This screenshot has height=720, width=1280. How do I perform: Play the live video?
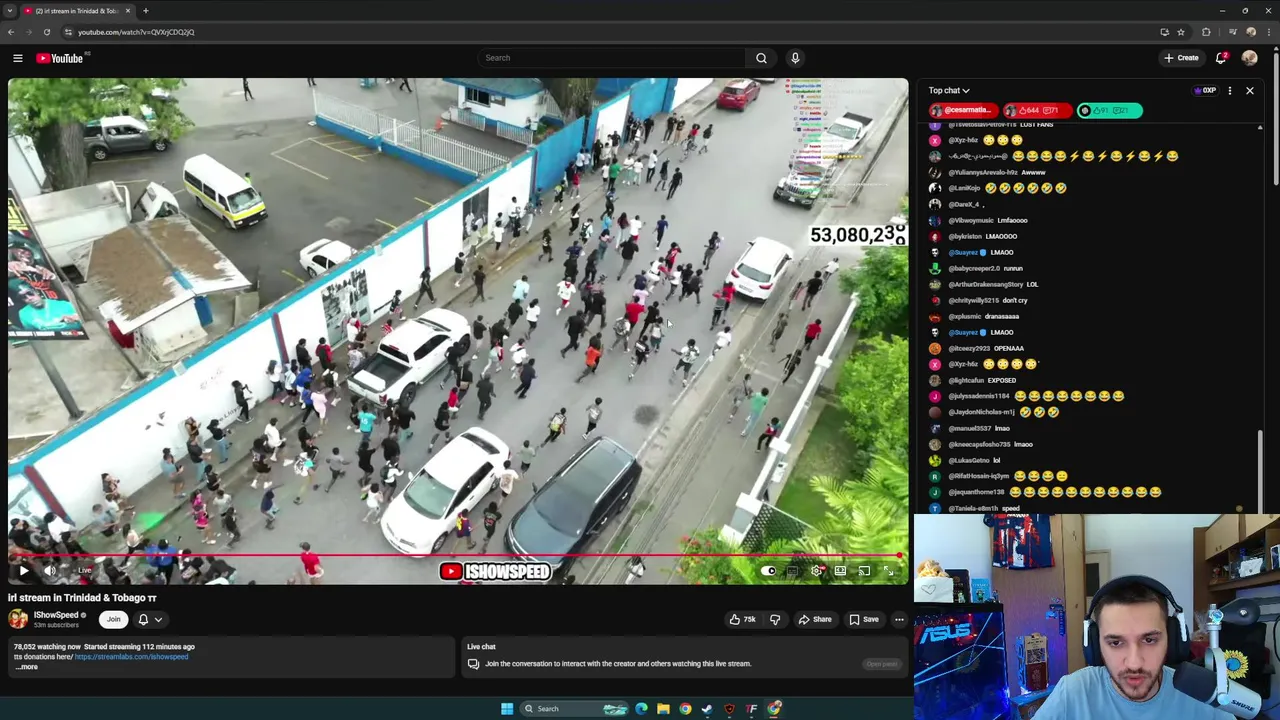(23, 571)
